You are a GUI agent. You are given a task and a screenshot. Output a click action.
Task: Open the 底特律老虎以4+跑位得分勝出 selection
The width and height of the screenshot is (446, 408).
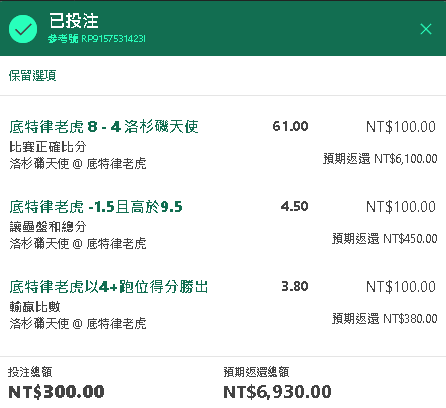pos(109,287)
